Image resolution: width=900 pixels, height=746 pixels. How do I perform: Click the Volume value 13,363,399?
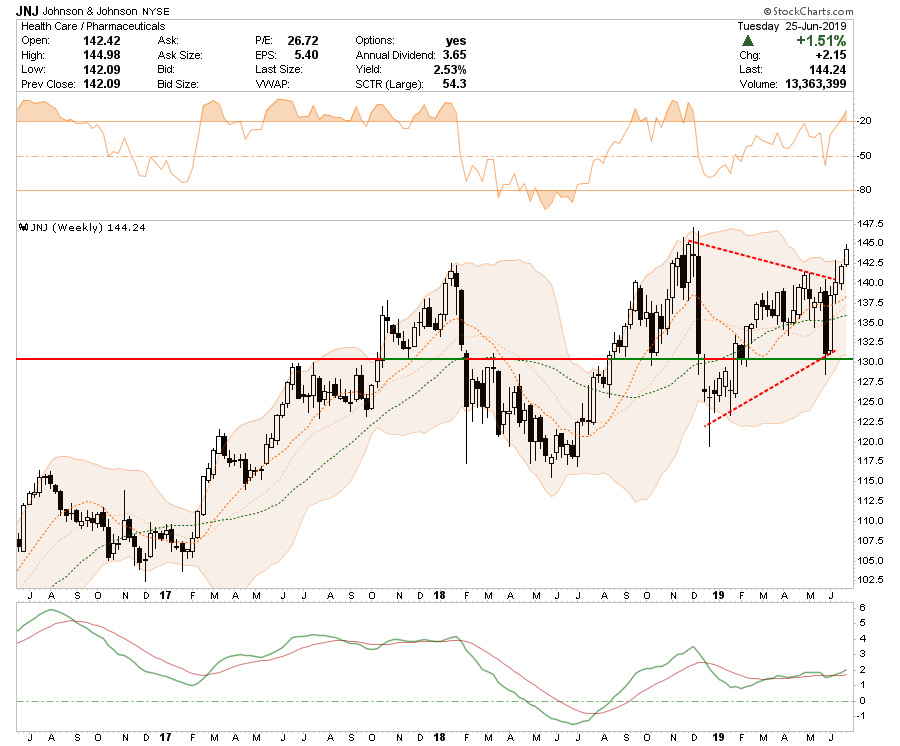coord(816,84)
